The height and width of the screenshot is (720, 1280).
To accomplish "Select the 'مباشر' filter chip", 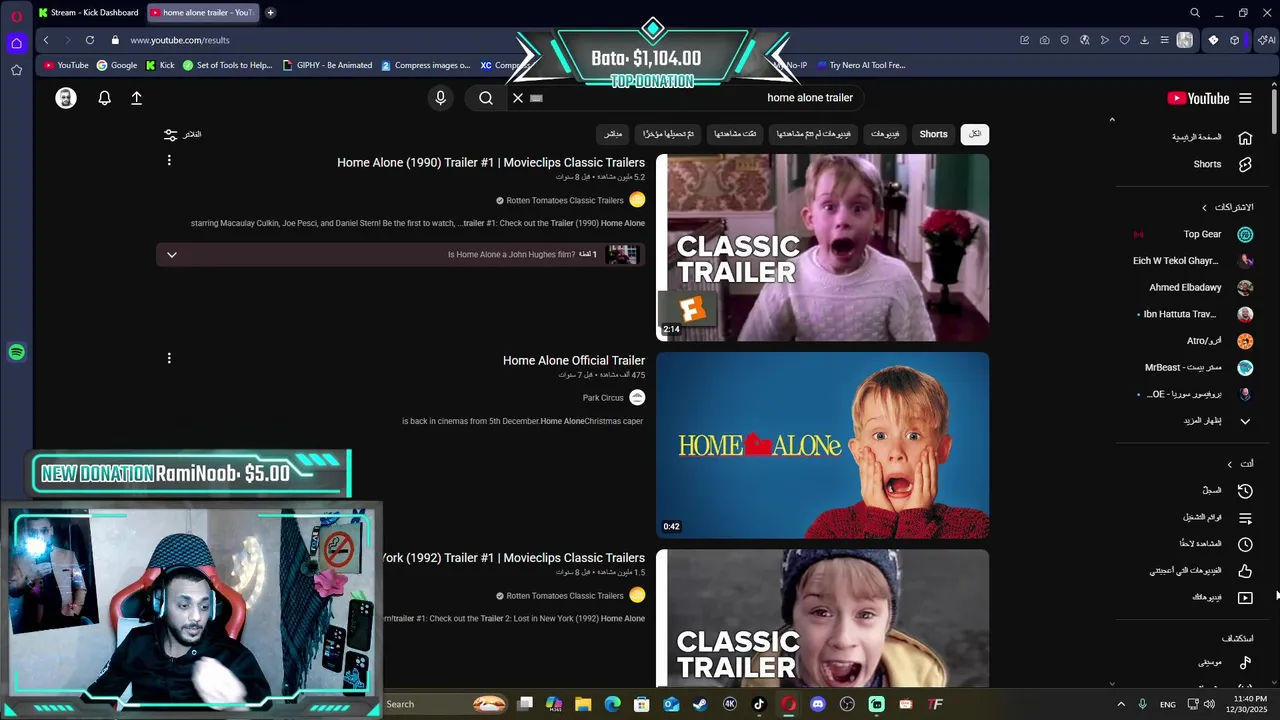I will (613, 134).
